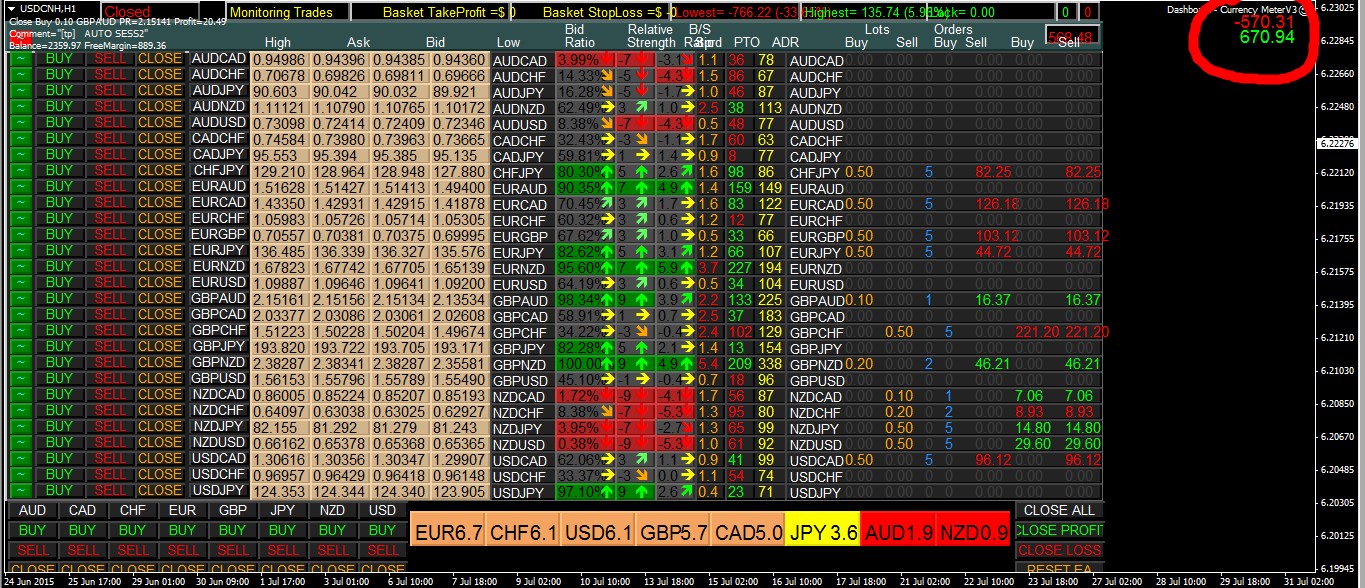Click the green ~ button for NZDUSD

20,443
